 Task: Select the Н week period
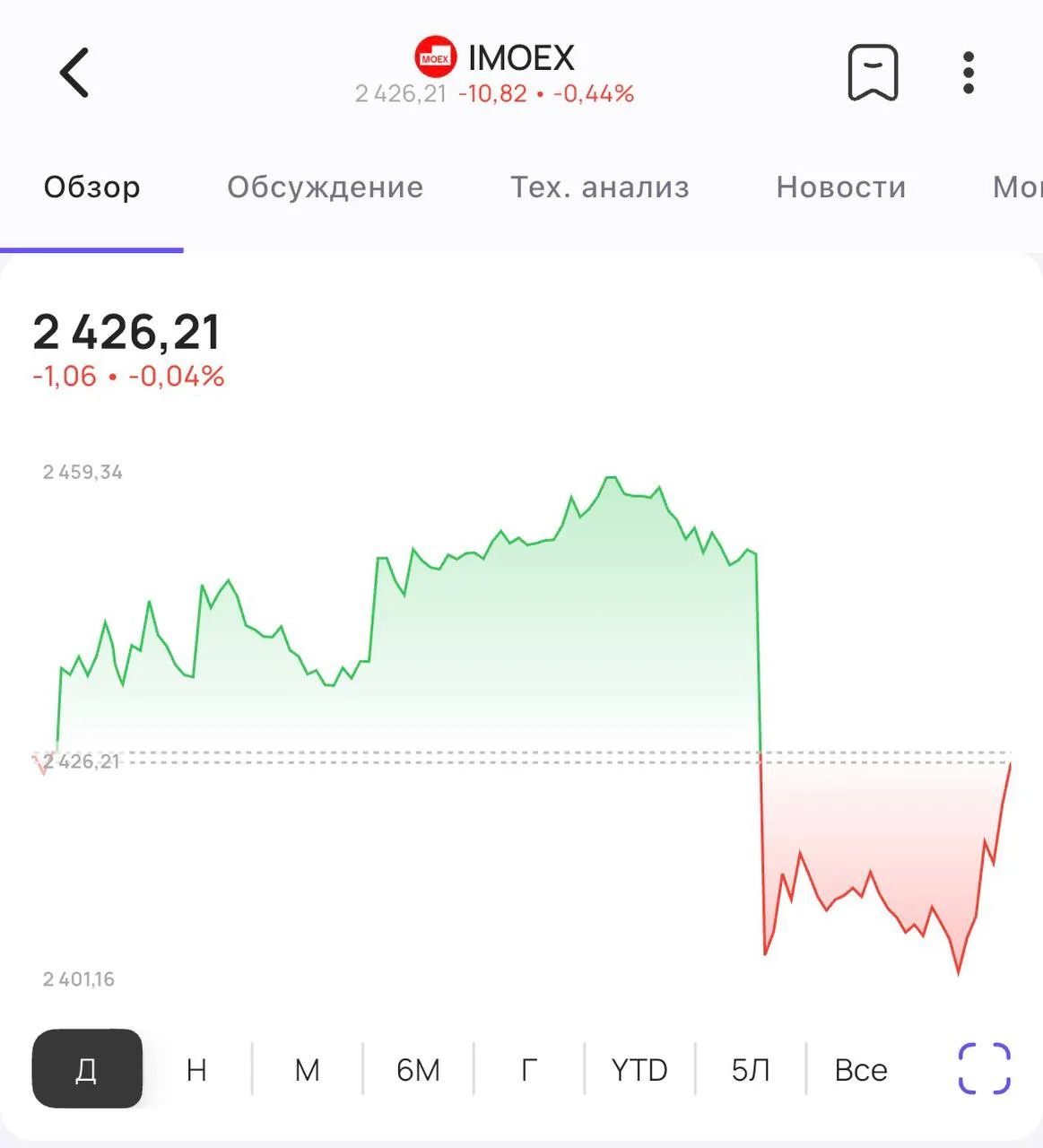pos(196,1070)
